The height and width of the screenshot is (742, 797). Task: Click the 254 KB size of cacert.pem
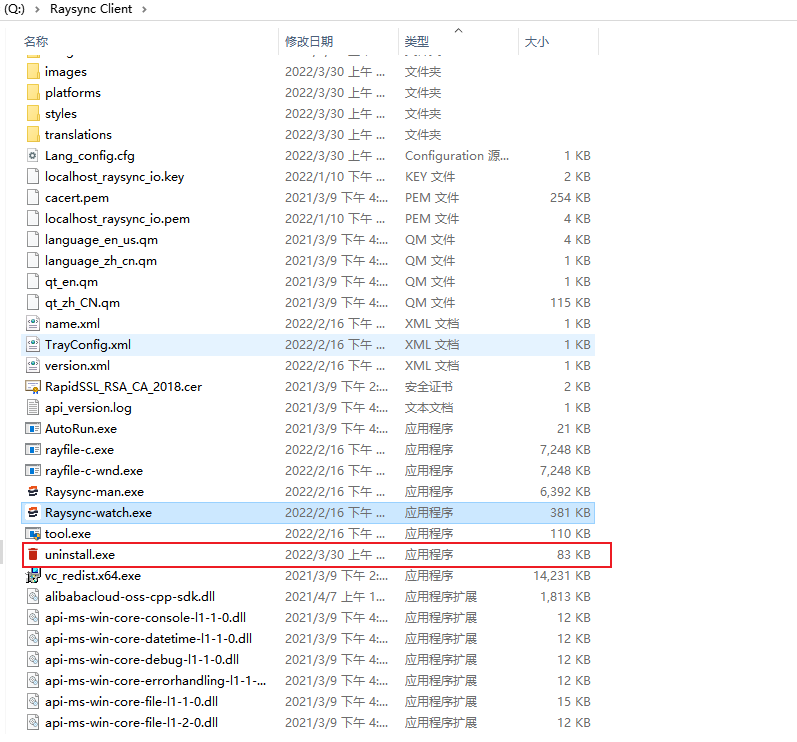point(570,198)
